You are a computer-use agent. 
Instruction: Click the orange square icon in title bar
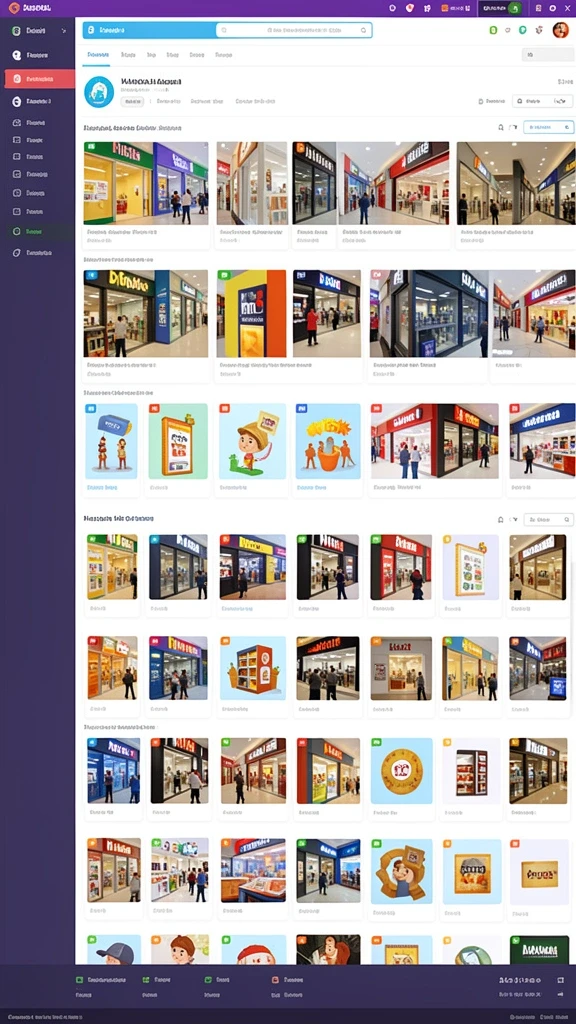coord(445,8)
